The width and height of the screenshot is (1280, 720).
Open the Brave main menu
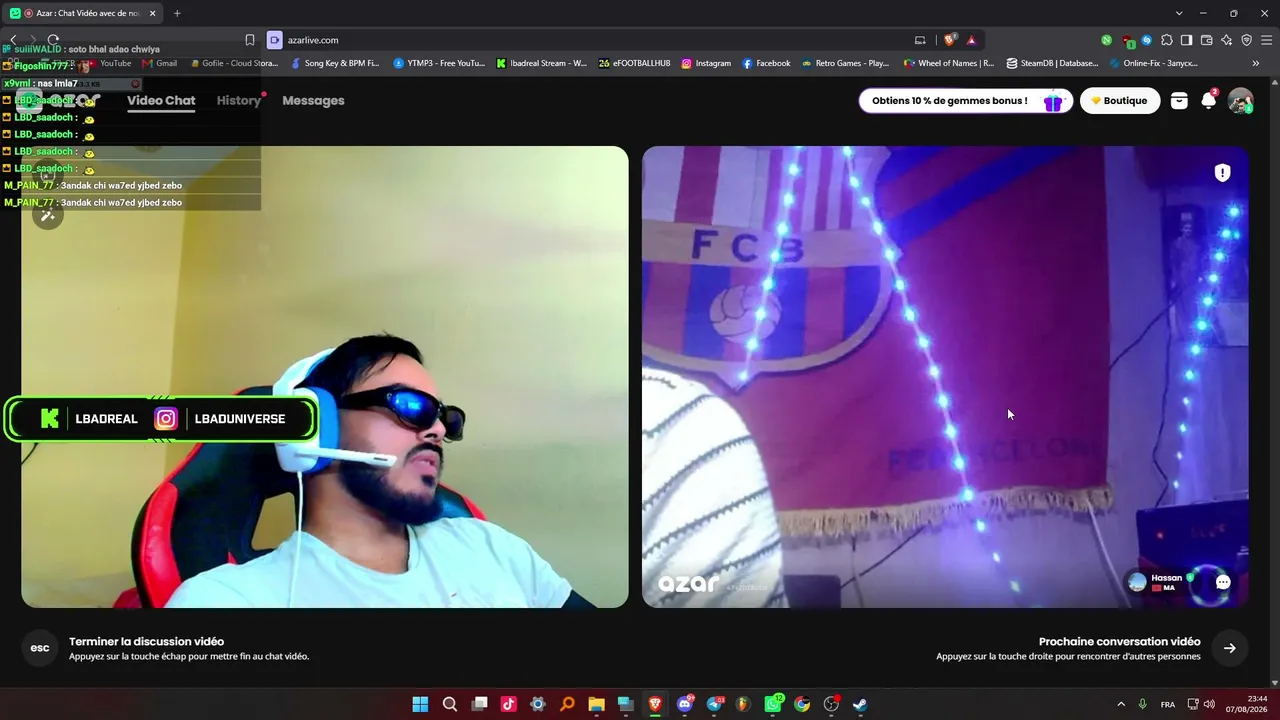pos(1266,40)
